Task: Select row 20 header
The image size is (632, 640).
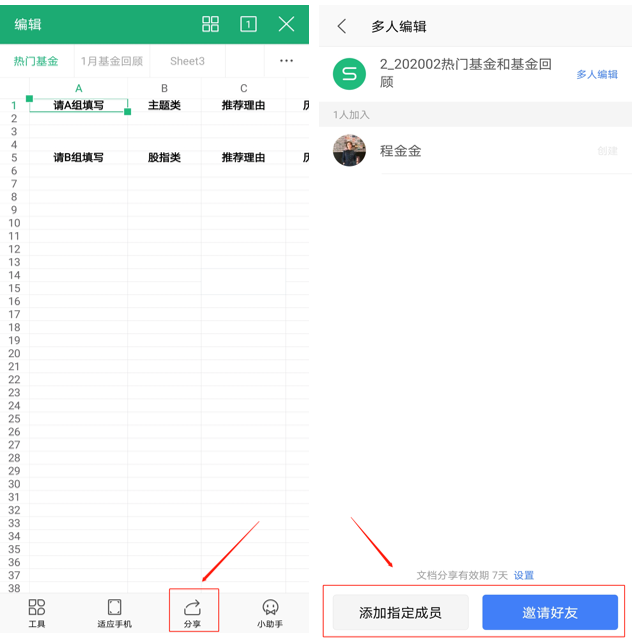Action: (14, 353)
